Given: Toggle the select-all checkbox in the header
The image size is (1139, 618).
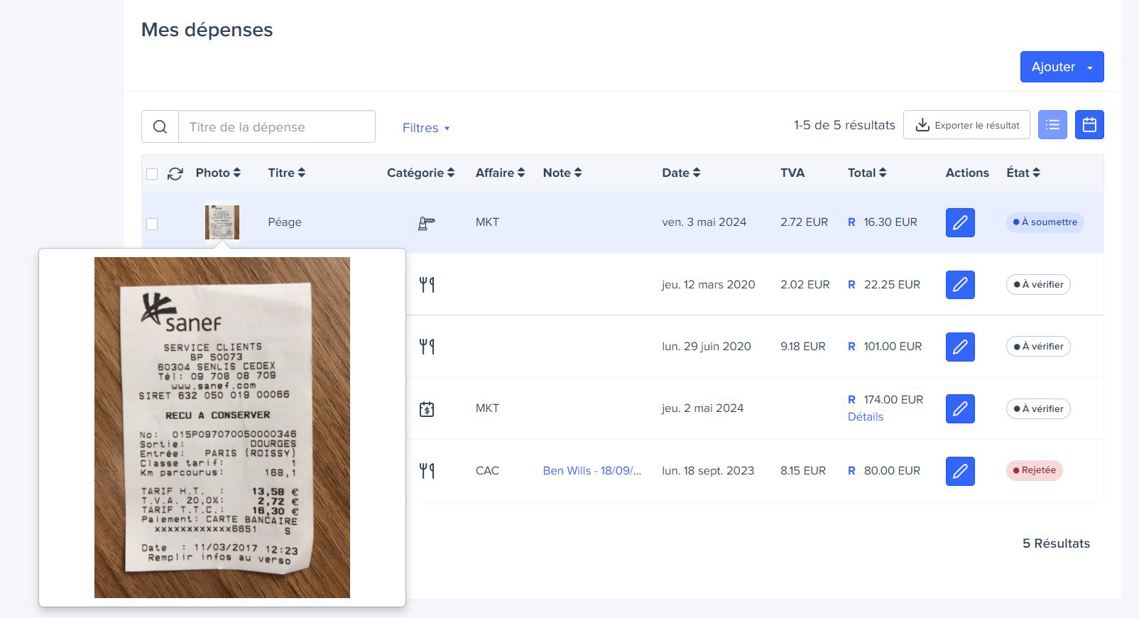Looking at the screenshot, I should tap(152, 174).
